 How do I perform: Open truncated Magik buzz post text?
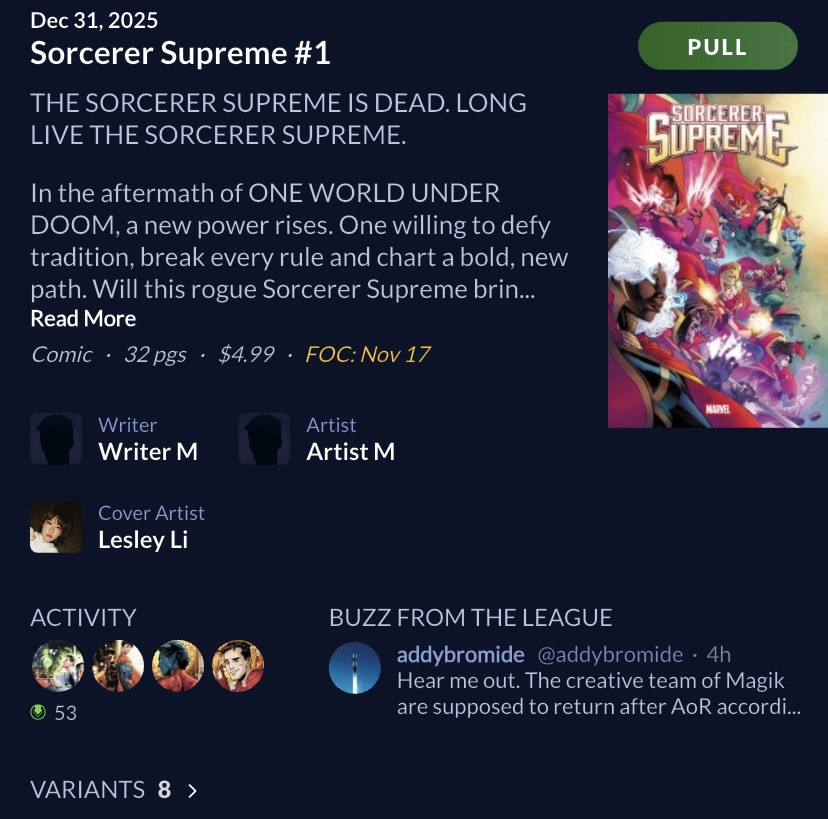599,693
